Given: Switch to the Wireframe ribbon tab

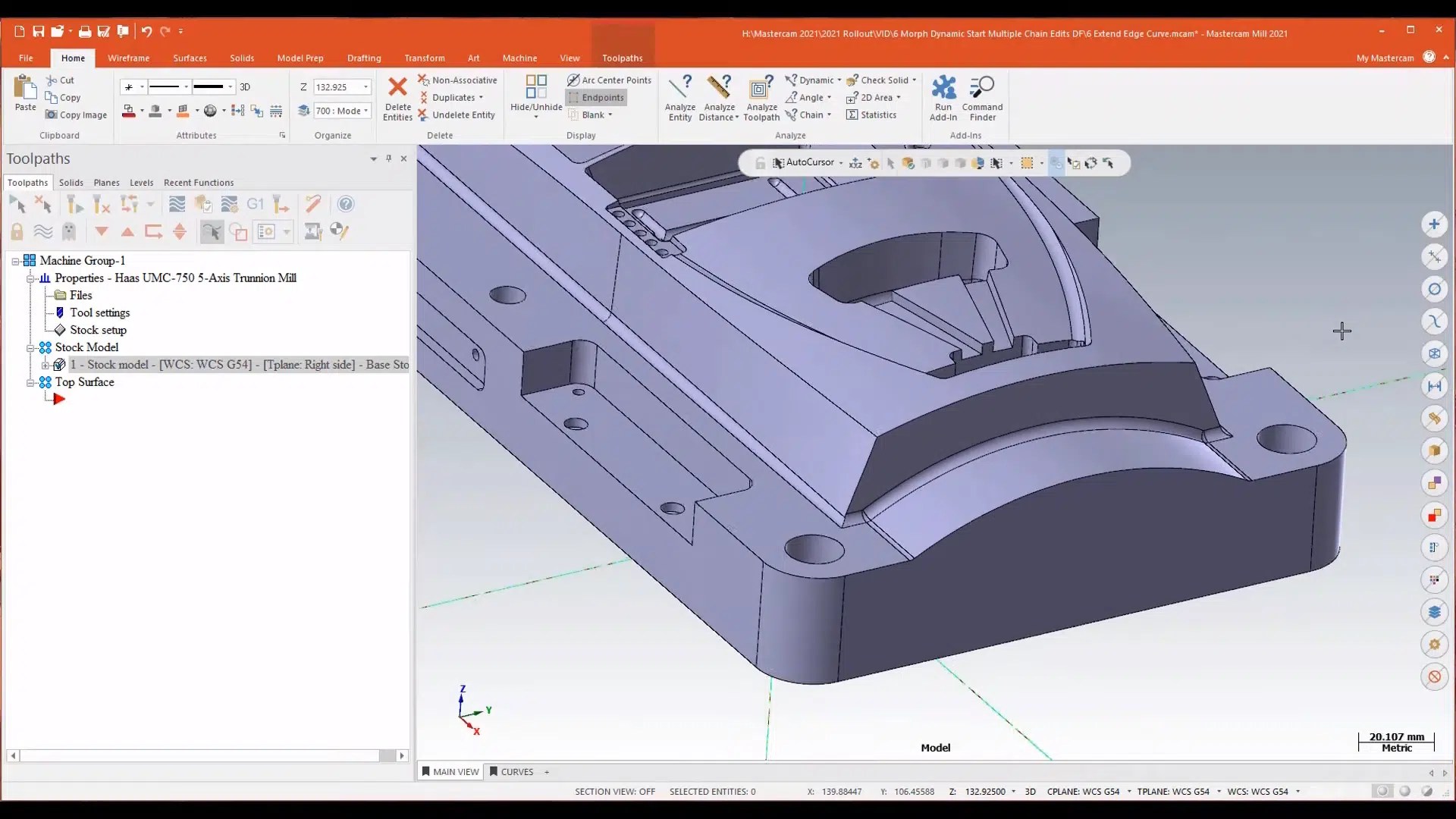Looking at the screenshot, I should (128, 58).
